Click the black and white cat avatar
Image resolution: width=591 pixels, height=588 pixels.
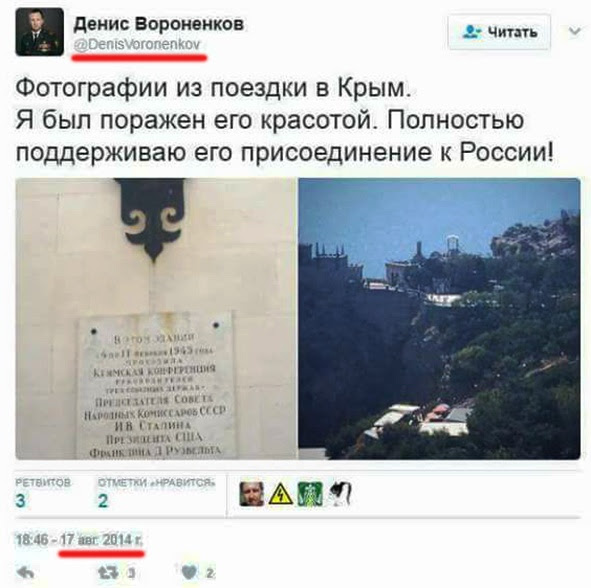coord(340,493)
